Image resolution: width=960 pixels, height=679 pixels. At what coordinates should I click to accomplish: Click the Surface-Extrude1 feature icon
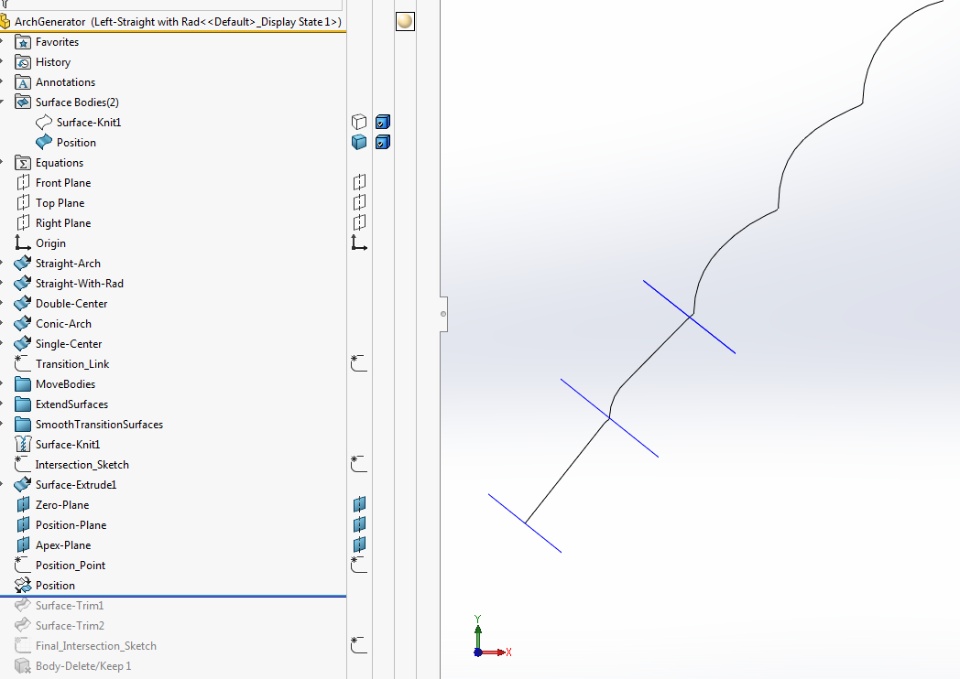click(23, 485)
